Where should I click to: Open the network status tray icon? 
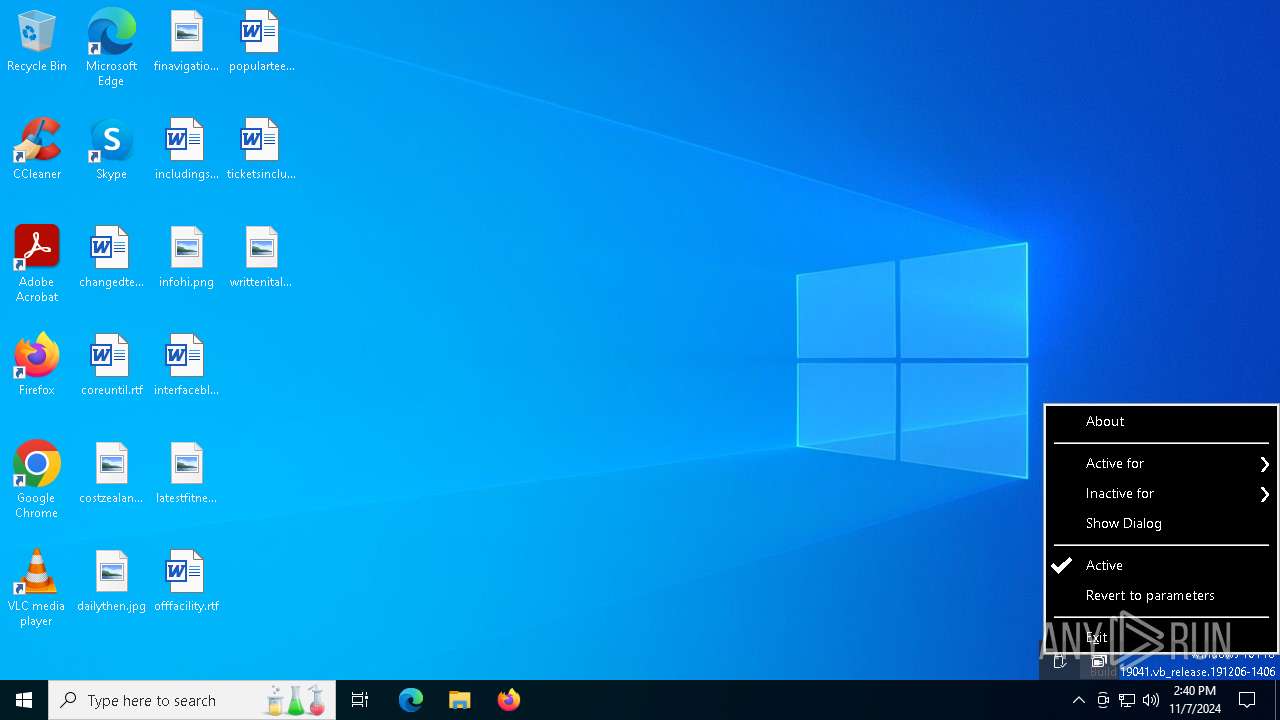1127,700
